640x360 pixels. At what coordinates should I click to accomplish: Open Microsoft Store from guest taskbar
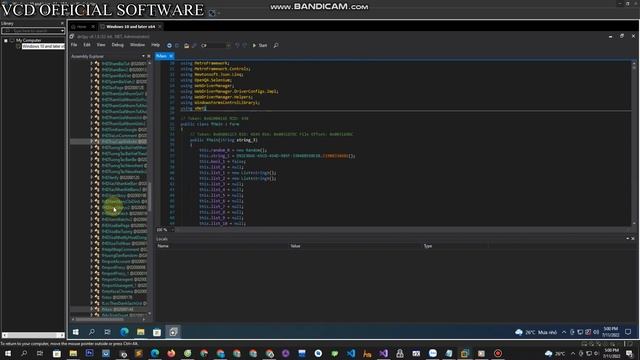click(157, 332)
